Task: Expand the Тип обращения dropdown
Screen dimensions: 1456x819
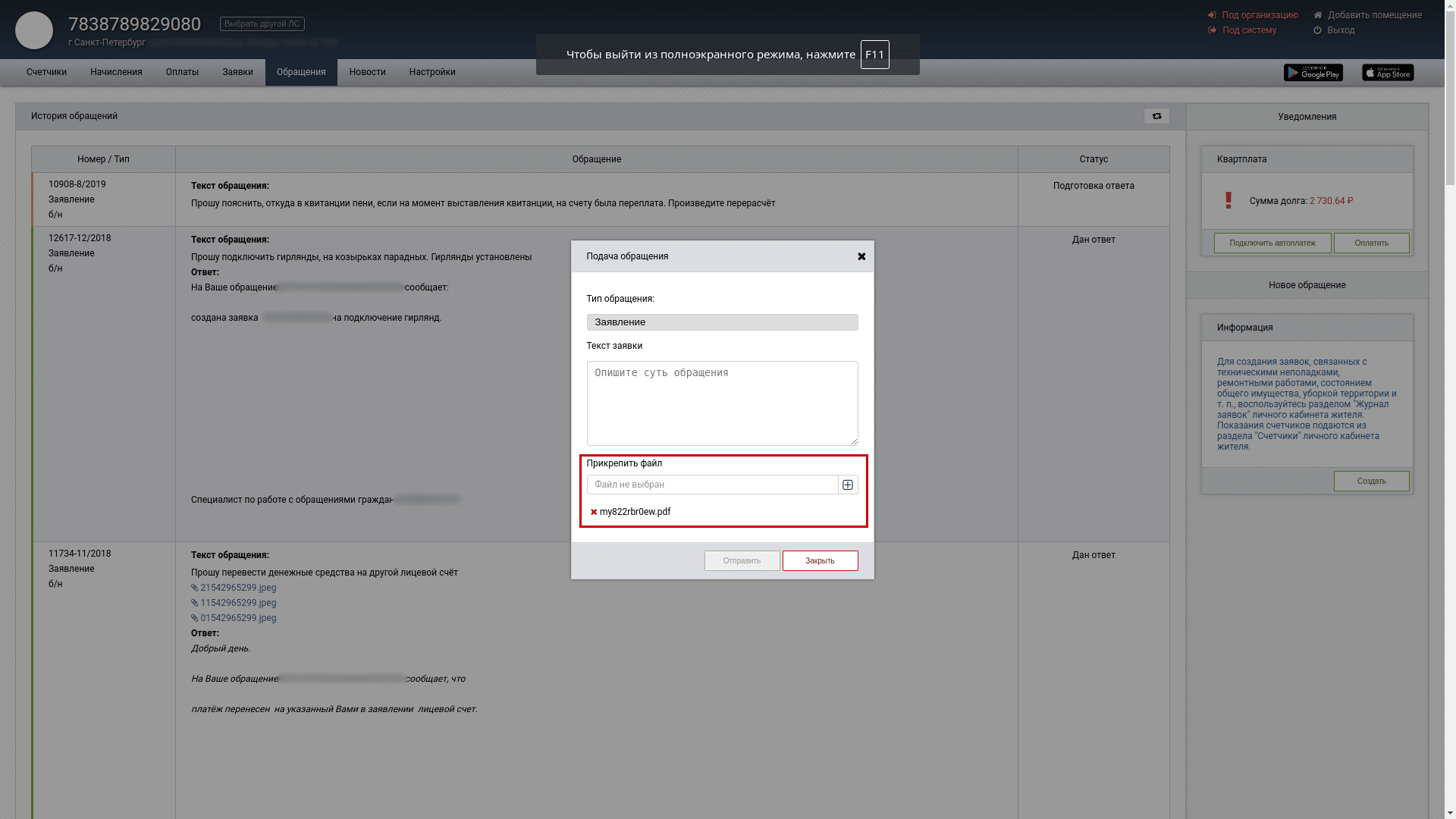Action: pyautogui.click(x=722, y=322)
